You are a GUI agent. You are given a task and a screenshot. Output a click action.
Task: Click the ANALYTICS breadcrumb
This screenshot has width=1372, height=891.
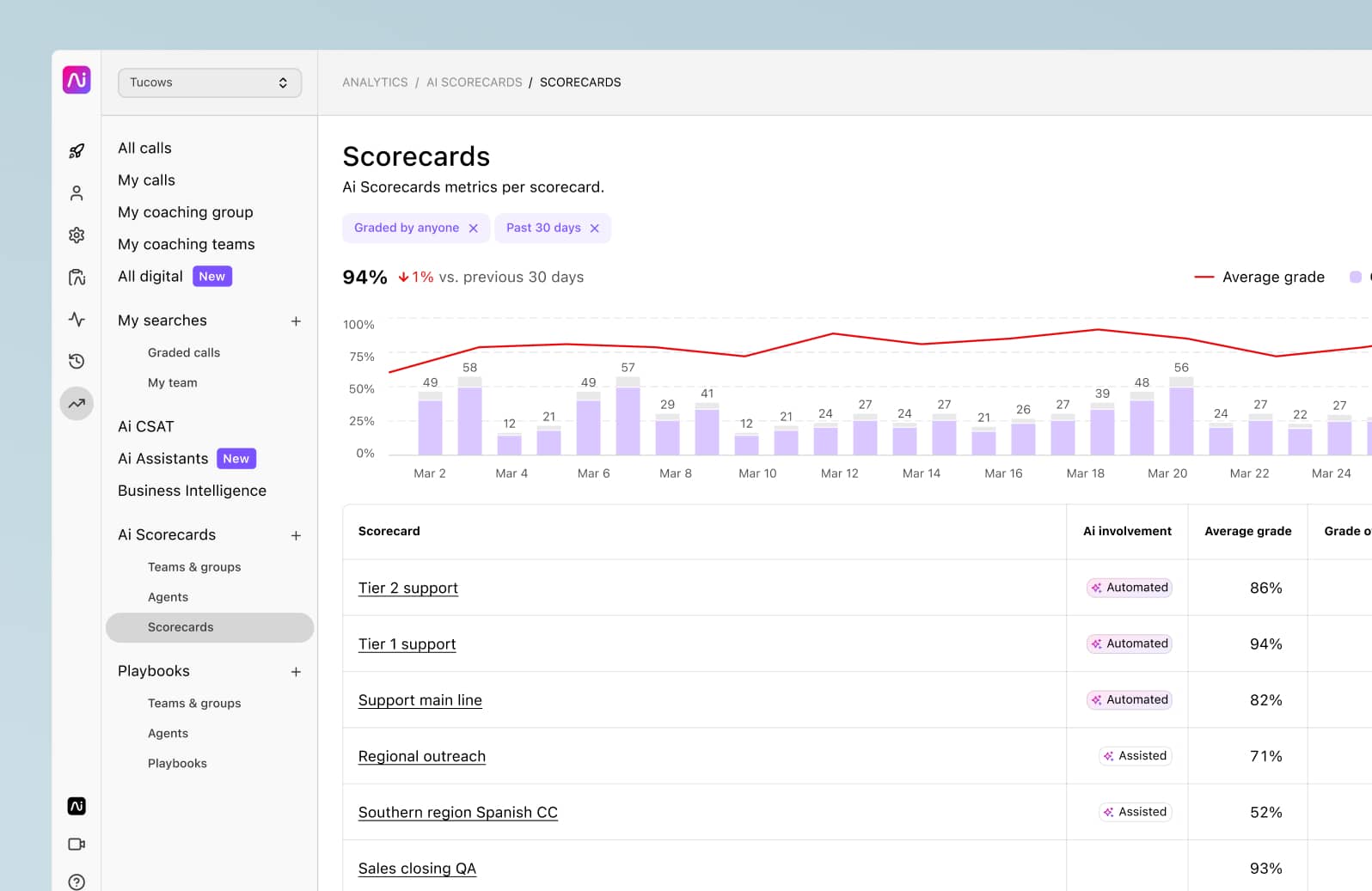click(375, 82)
